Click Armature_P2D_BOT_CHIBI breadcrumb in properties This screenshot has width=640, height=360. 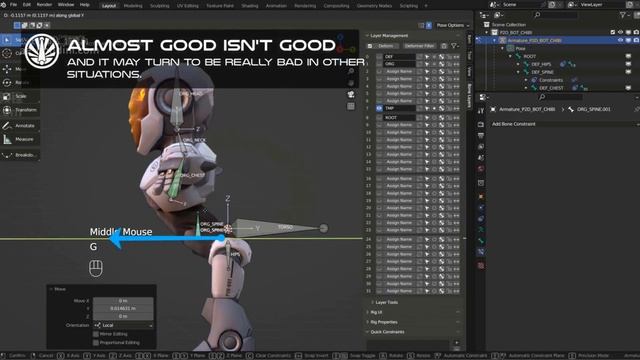(527, 109)
